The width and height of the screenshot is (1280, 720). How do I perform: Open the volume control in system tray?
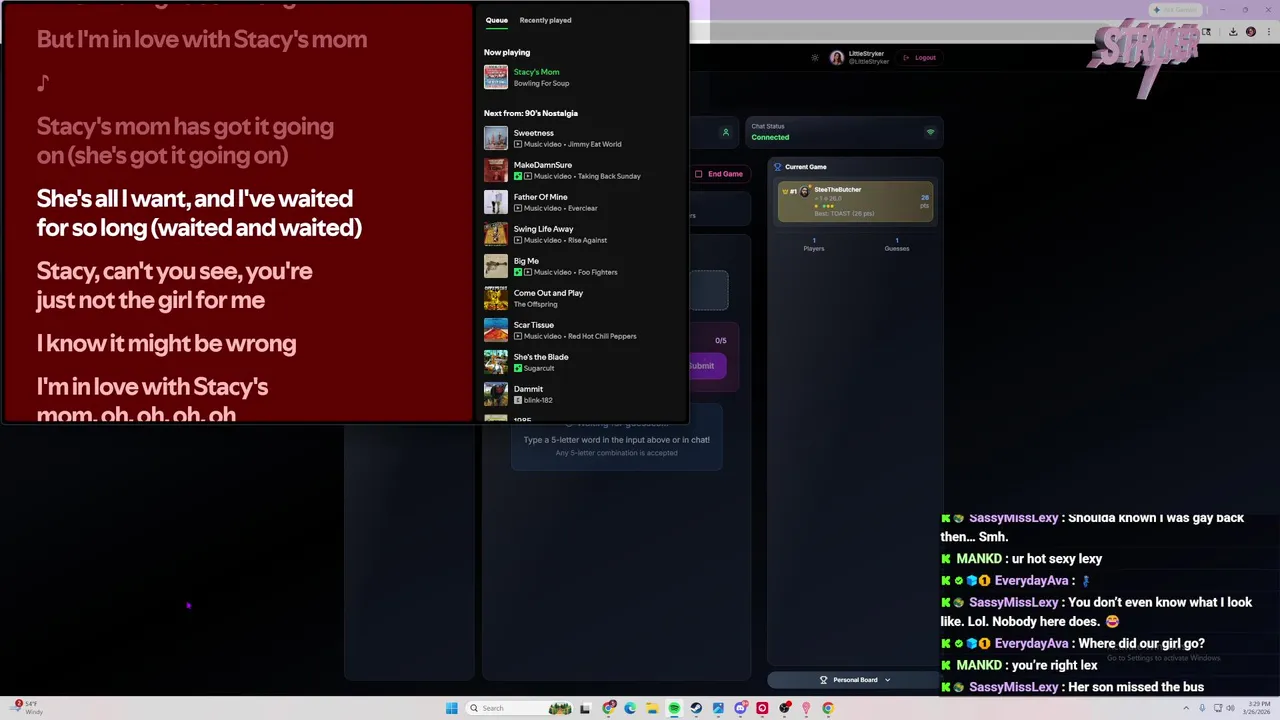click(1230, 708)
